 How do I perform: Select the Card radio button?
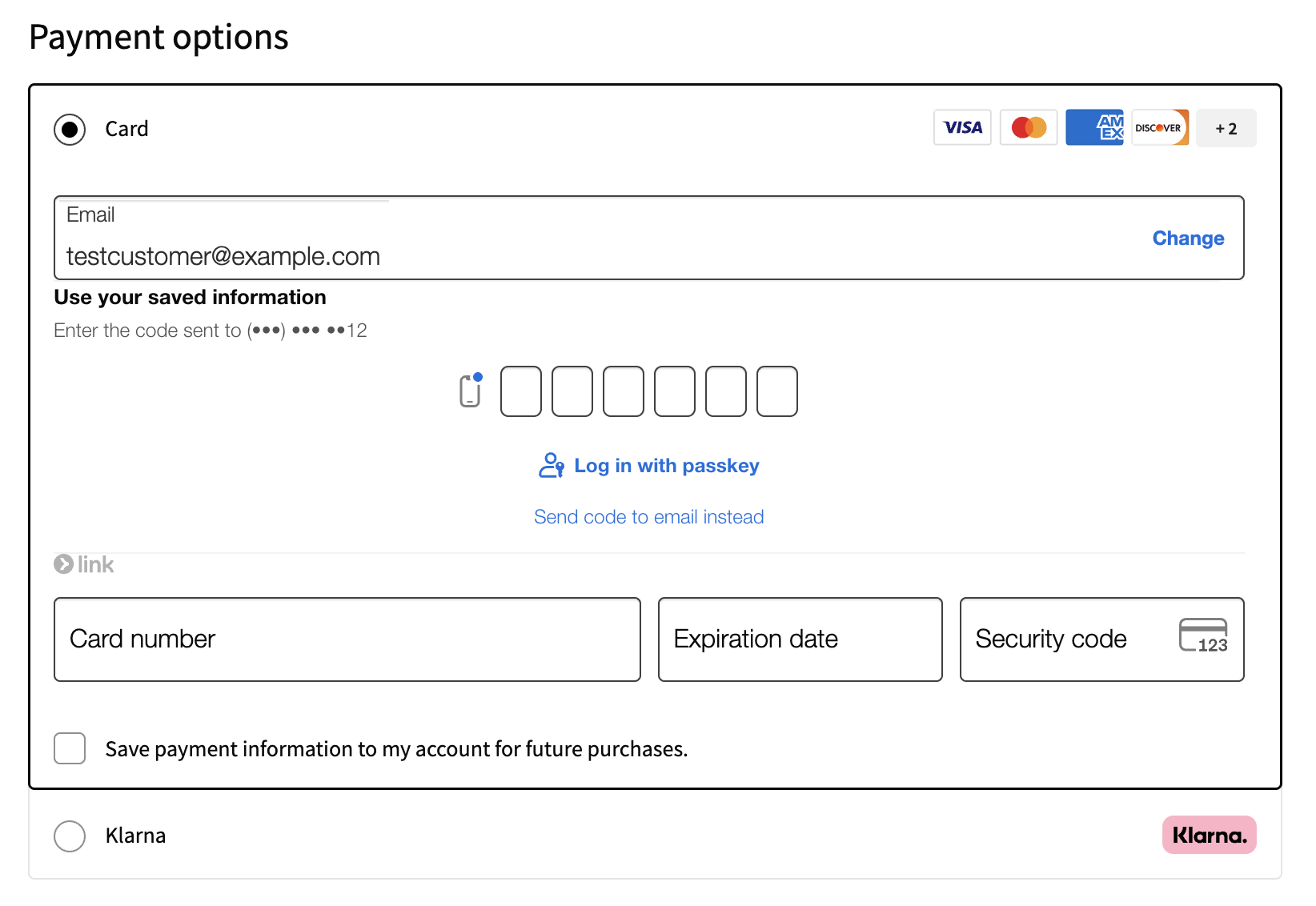(70, 129)
